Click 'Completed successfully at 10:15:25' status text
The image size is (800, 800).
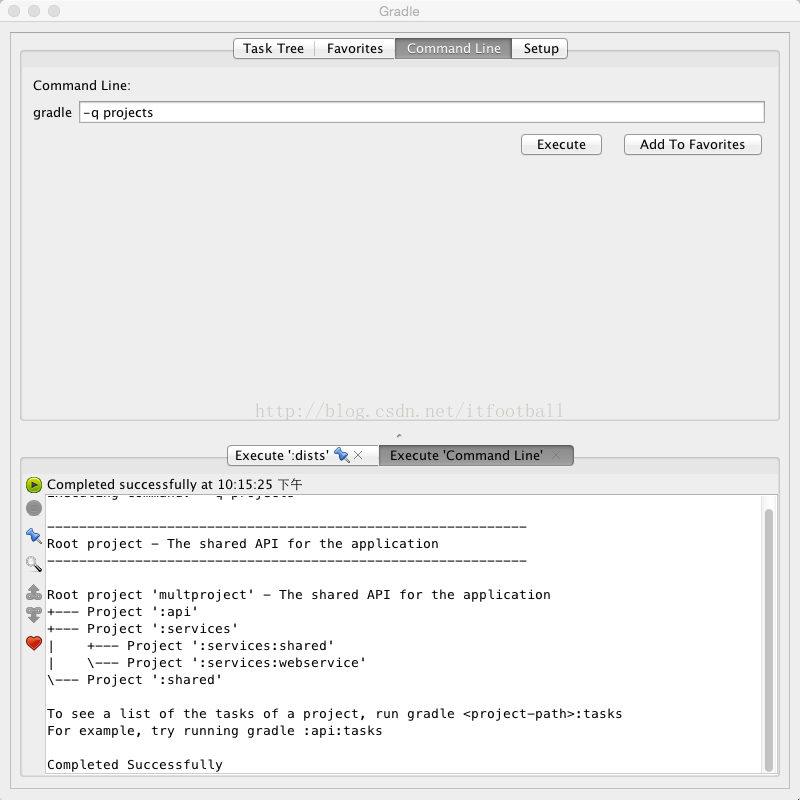click(174, 485)
